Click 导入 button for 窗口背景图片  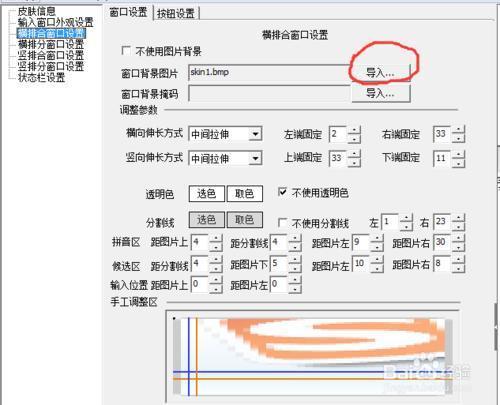point(380,72)
